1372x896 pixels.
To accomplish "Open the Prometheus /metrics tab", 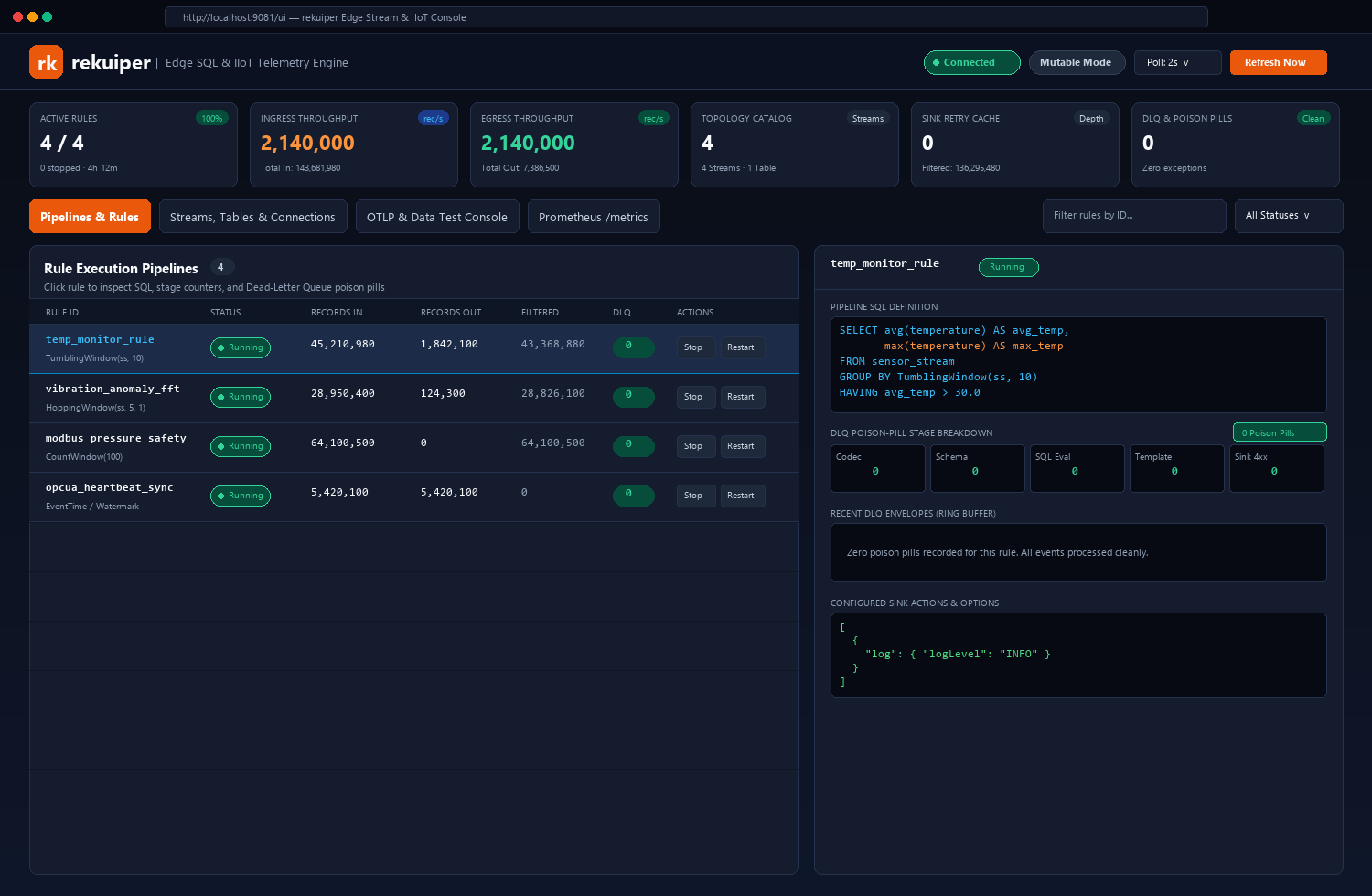I will pos(594,217).
